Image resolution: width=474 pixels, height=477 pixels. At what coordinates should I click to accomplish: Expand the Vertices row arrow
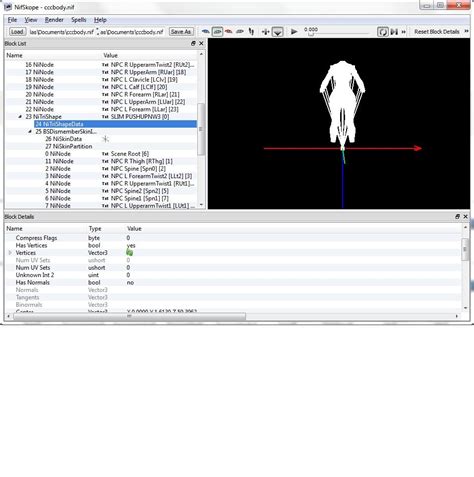click(x=10, y=253)
